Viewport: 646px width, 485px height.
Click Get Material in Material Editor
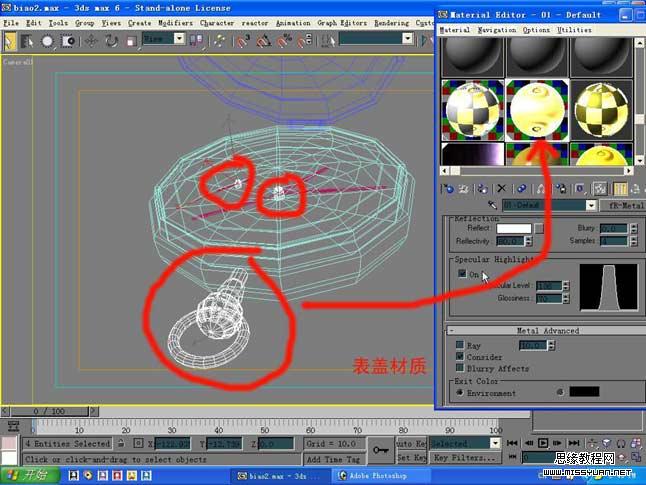coord(448,189)
